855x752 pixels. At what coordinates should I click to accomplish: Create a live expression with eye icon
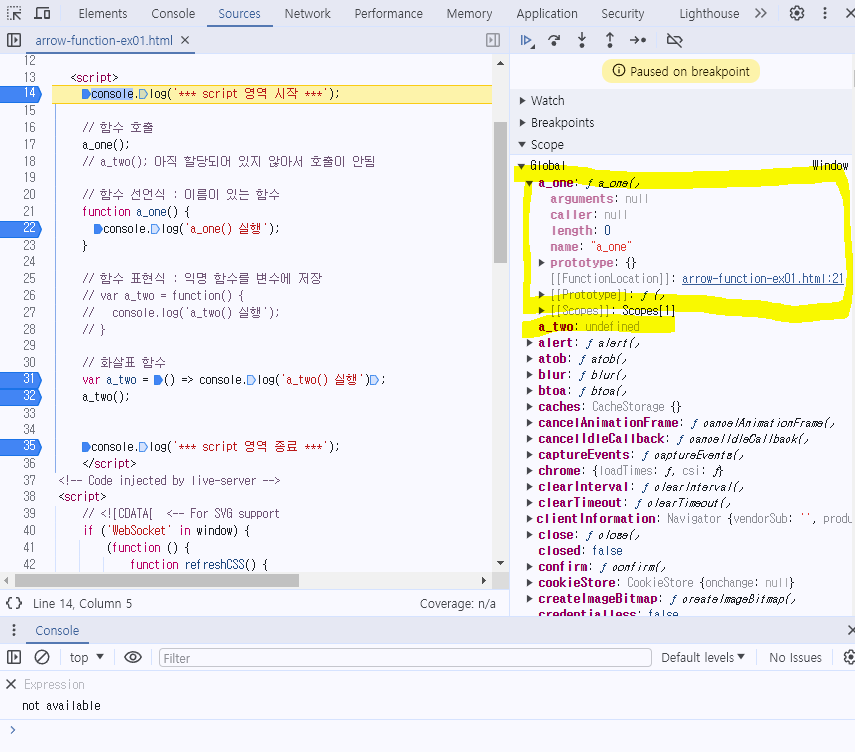(133, 658)
